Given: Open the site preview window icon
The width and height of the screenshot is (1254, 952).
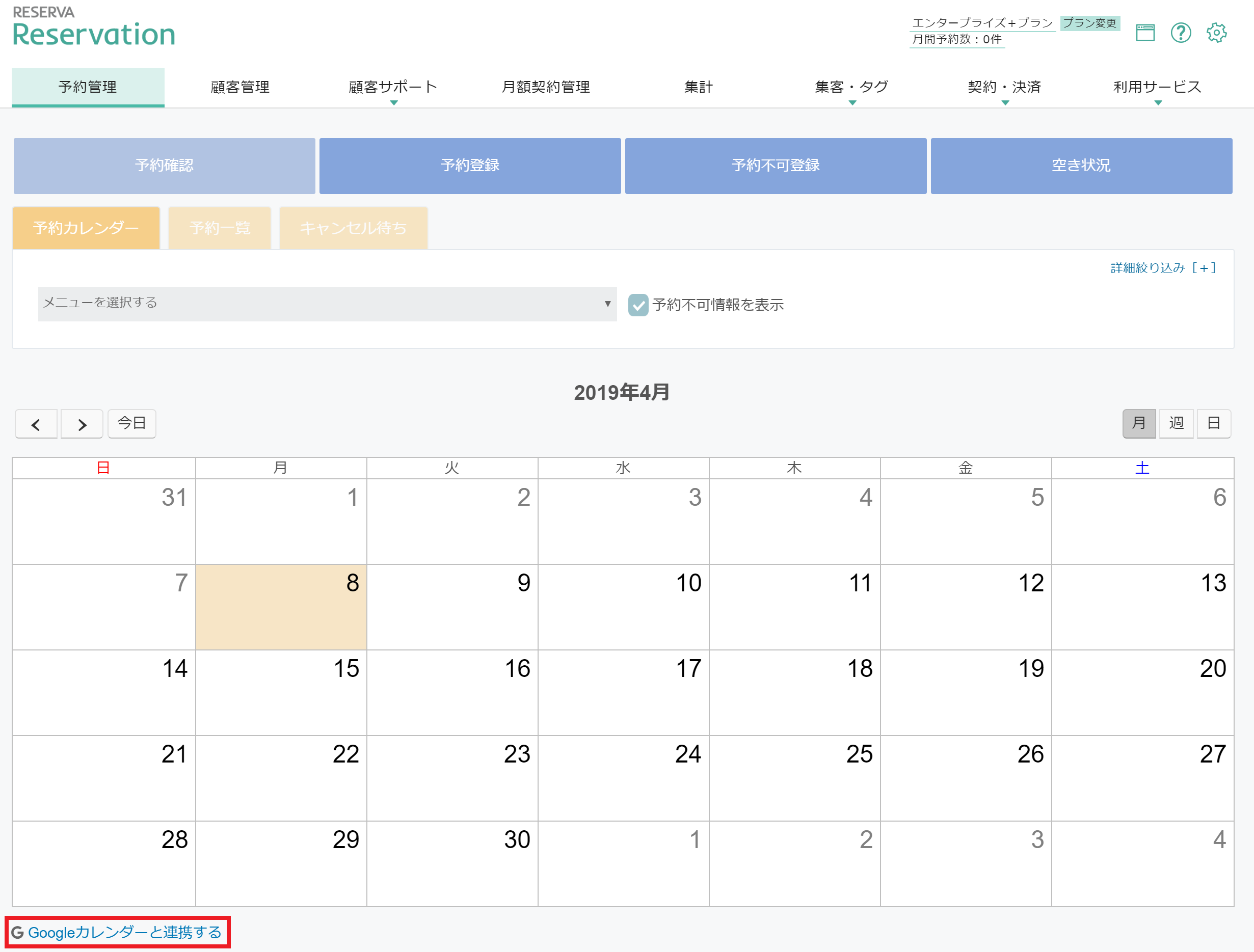Looking at the screenshot, I should pos(1144,32).
